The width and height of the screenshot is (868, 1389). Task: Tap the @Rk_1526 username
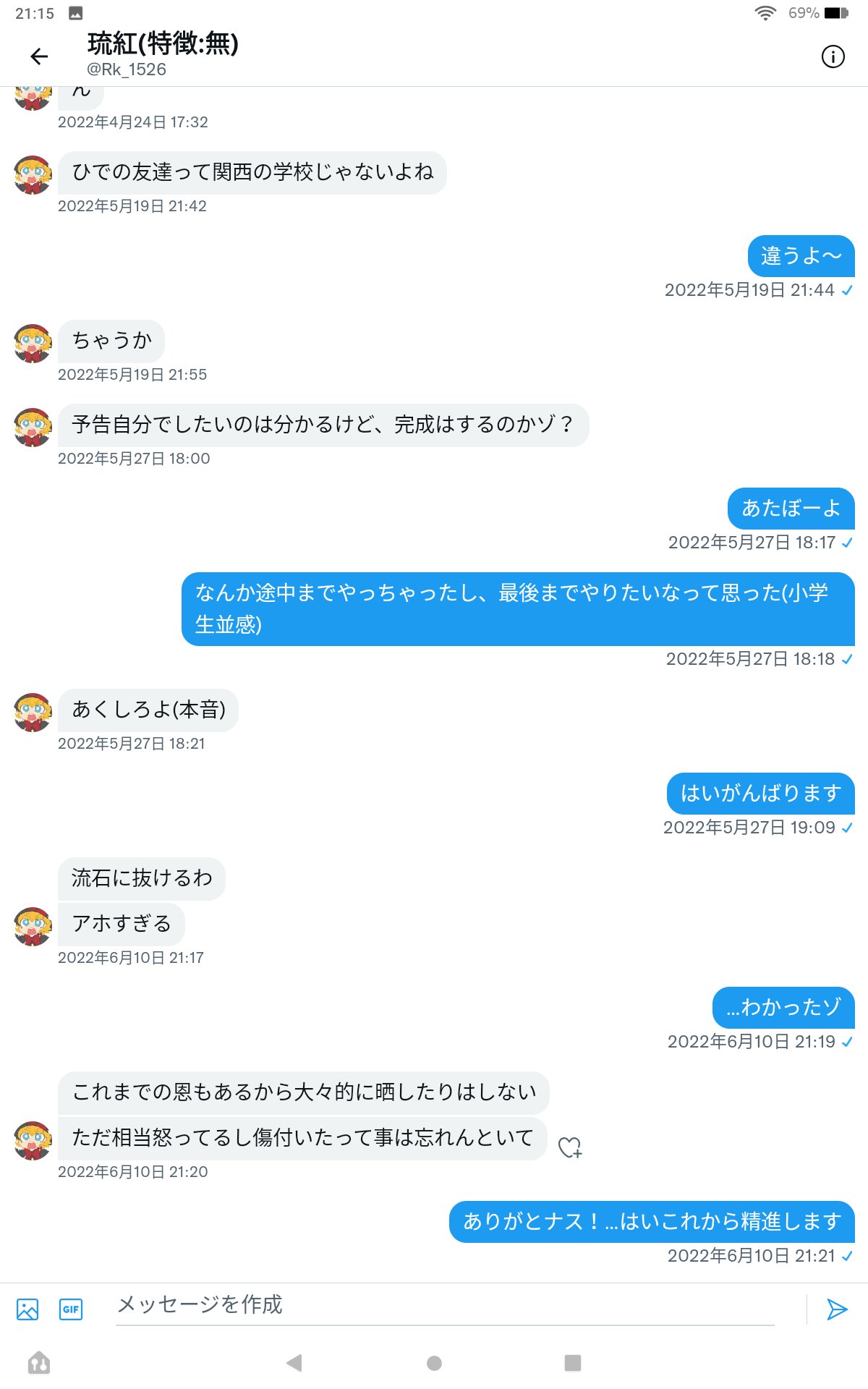127,69
